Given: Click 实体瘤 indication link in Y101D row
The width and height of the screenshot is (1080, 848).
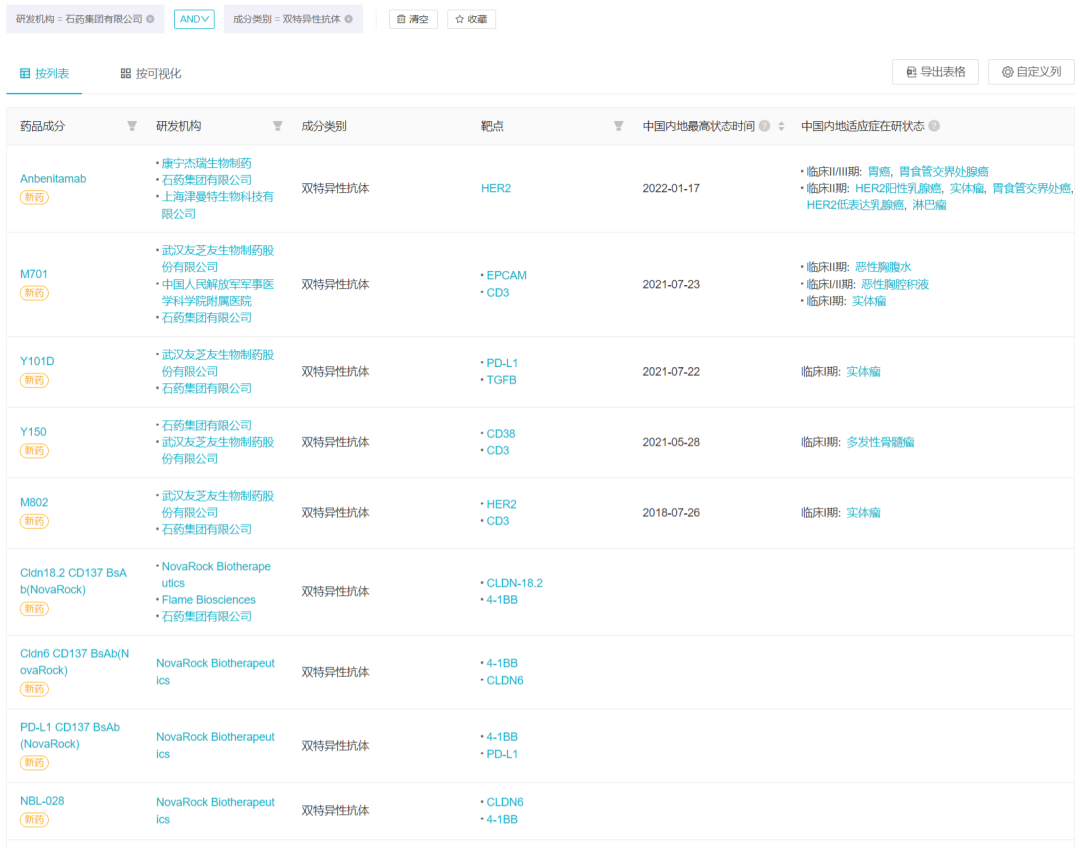Looking at the screenshot, I should (x=863, y=372).
